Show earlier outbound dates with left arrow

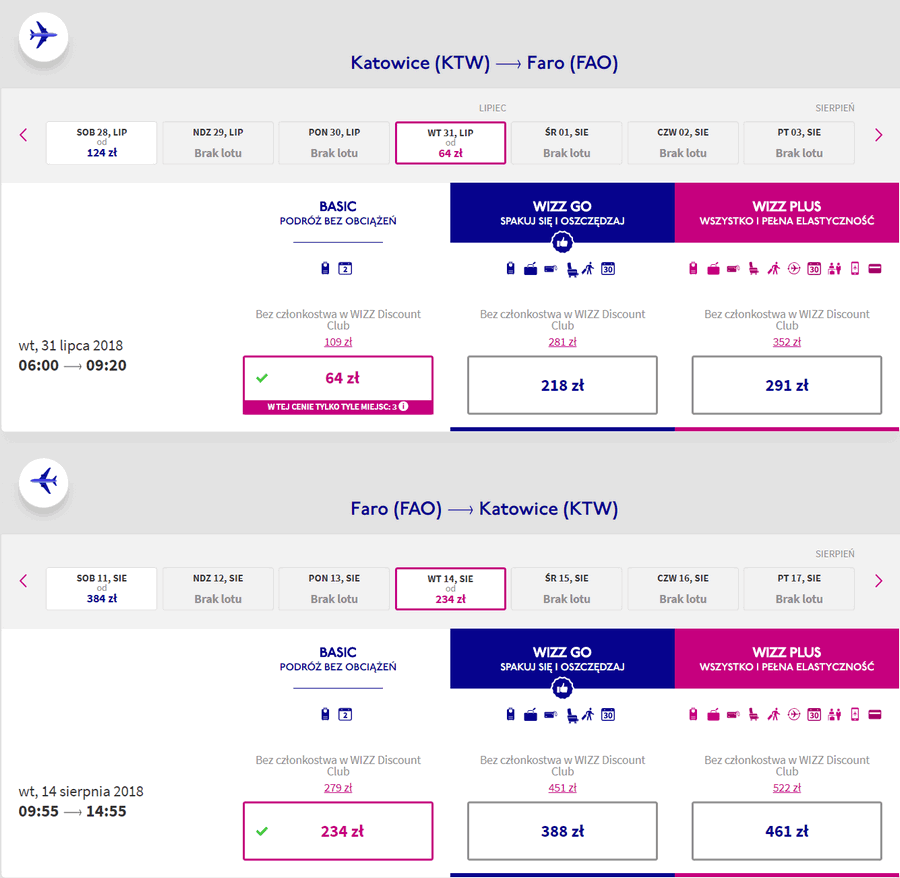[x=24, y=135]
